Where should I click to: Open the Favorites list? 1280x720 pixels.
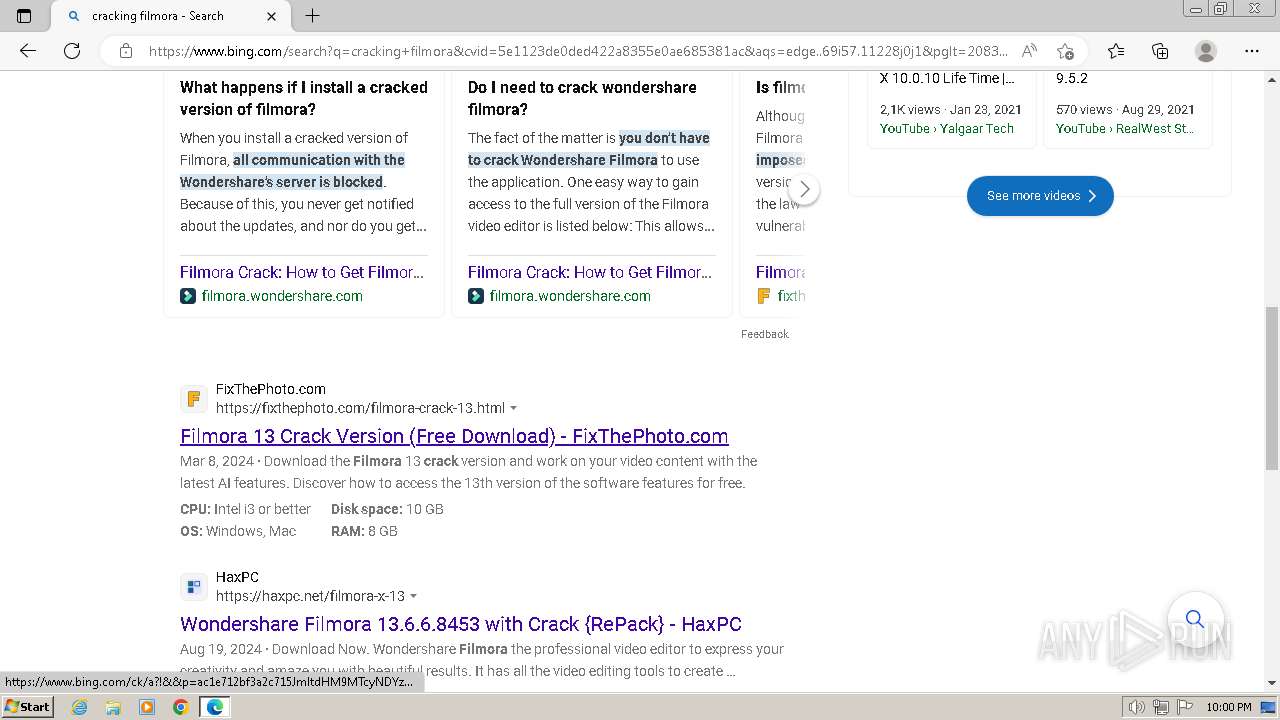1116,51
